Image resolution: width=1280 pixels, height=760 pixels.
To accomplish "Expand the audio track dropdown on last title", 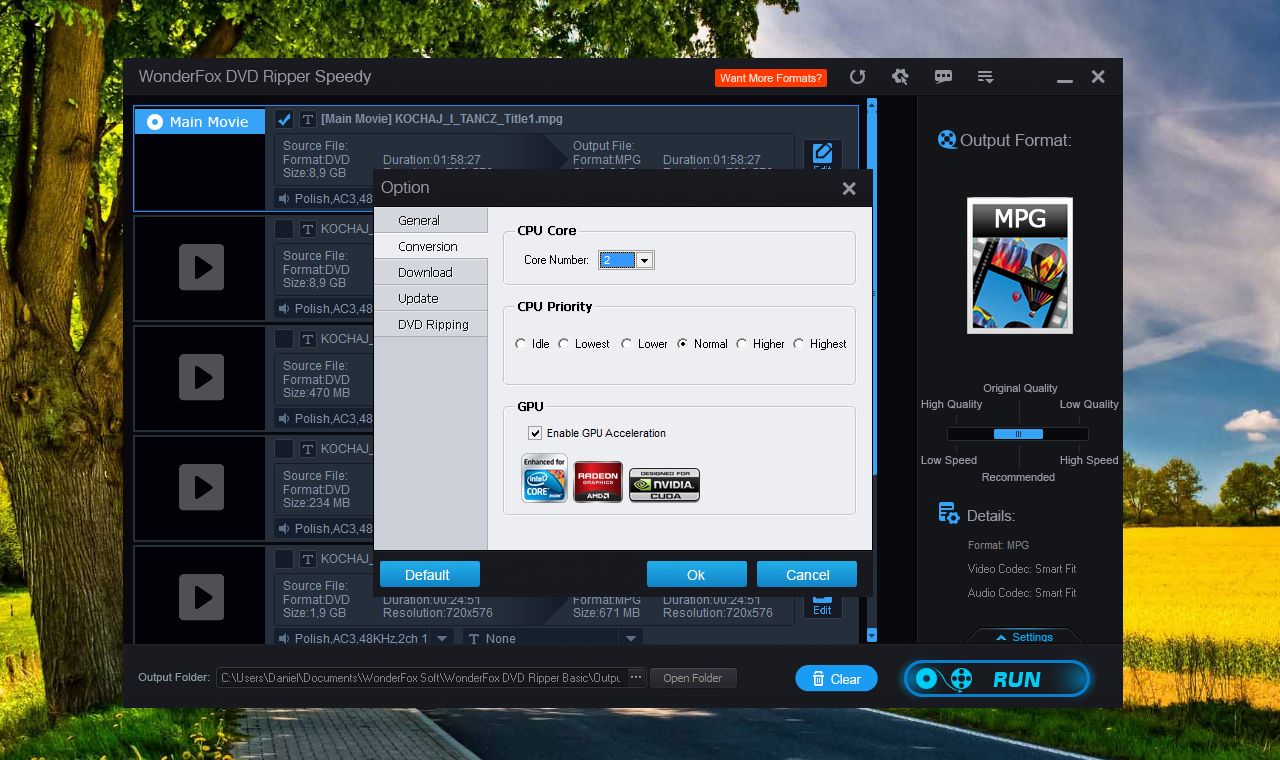I will (442, 638).
